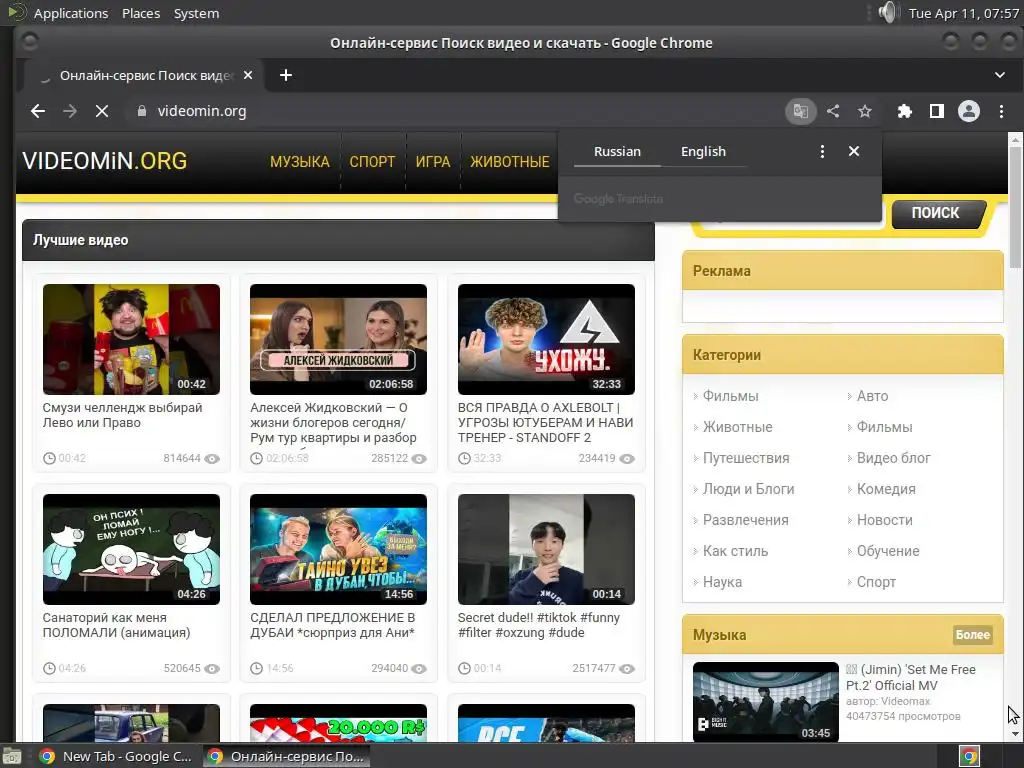The width and height of the screenshot is (1024, 768).
Task: Open the Спорт category link in sidebar
Action: click(x=876, y=582)
